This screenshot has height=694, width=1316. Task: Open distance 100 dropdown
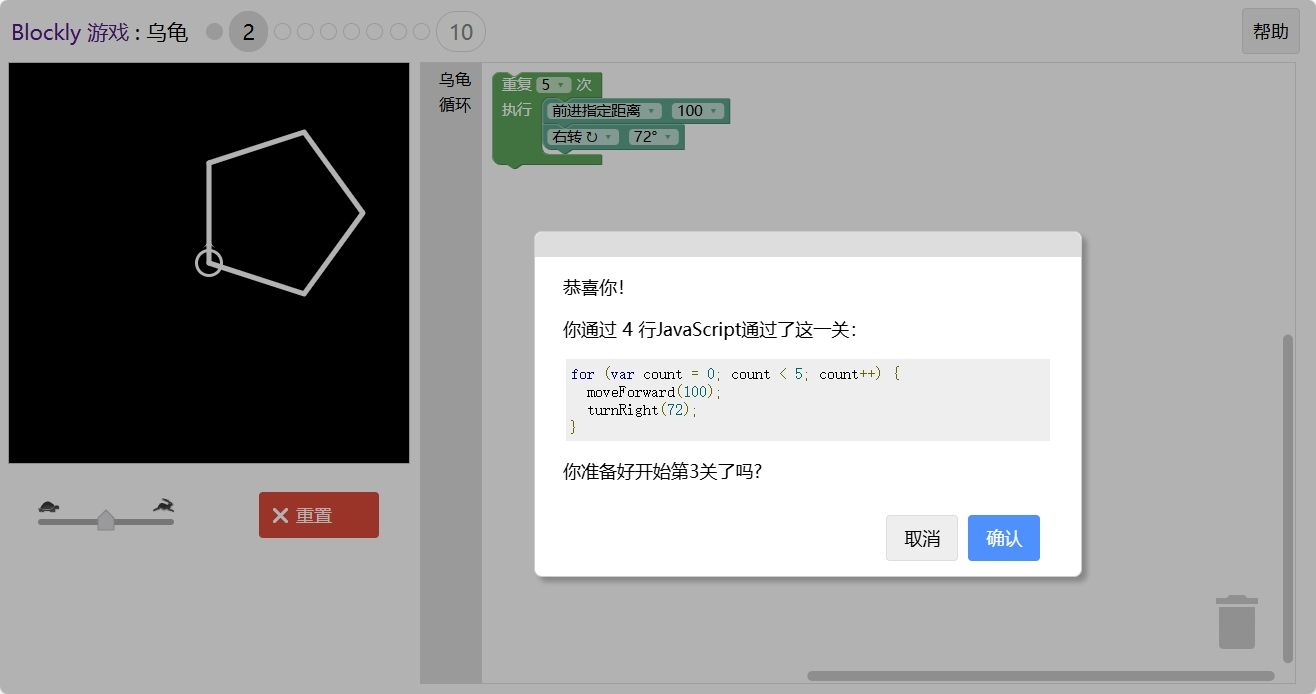(698, 111)
